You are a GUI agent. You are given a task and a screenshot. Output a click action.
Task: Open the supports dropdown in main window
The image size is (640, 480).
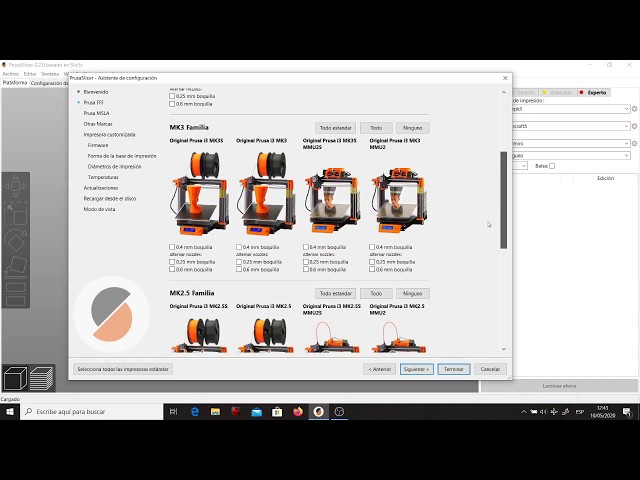571,156
